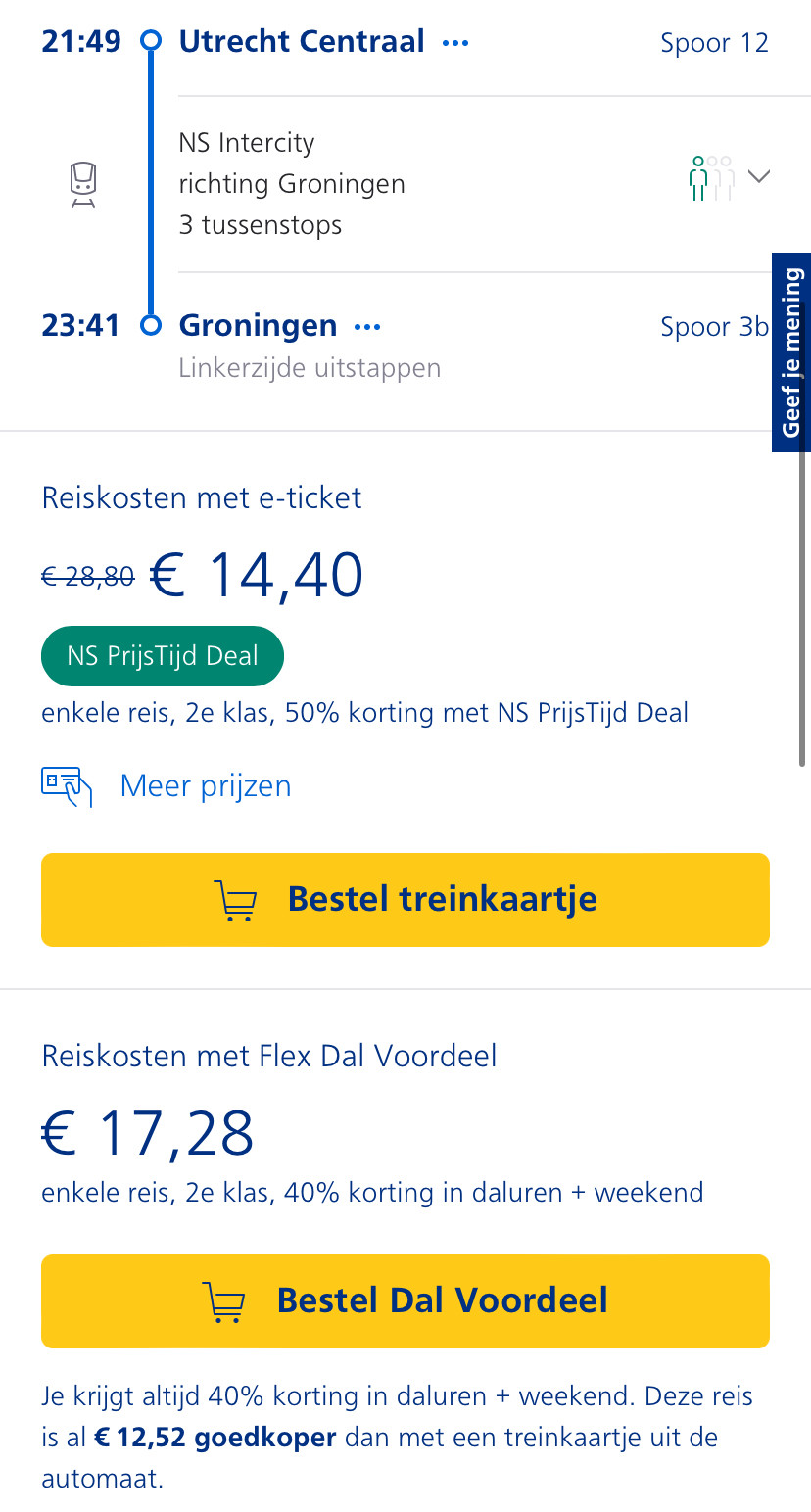
Task: Click cart icon on Bestel treinkaartje
Action: 235,900
